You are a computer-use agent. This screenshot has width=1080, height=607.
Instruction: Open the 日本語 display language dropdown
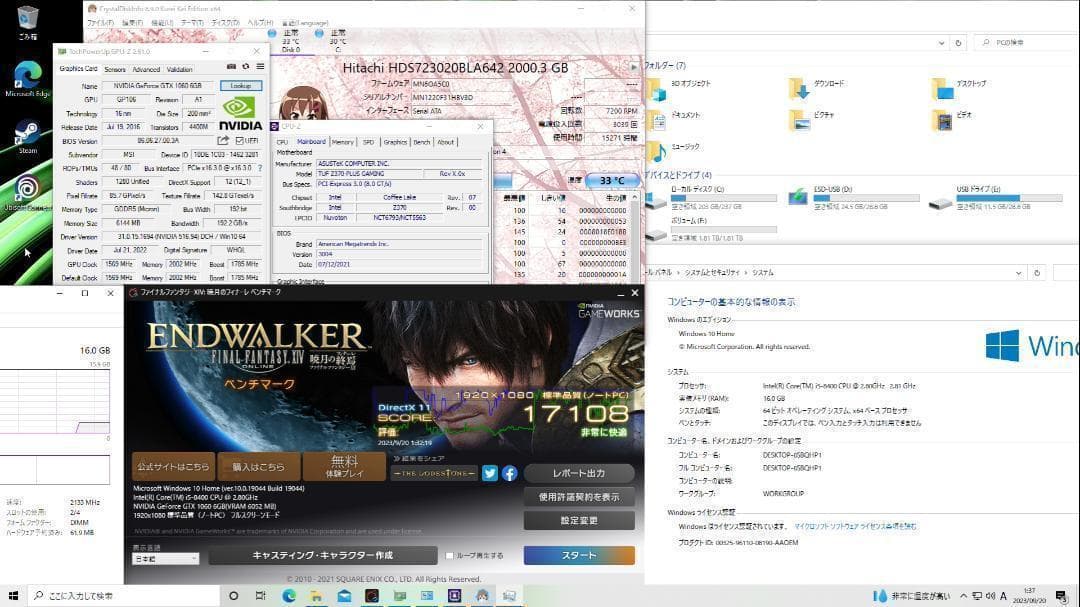point(165,556)
